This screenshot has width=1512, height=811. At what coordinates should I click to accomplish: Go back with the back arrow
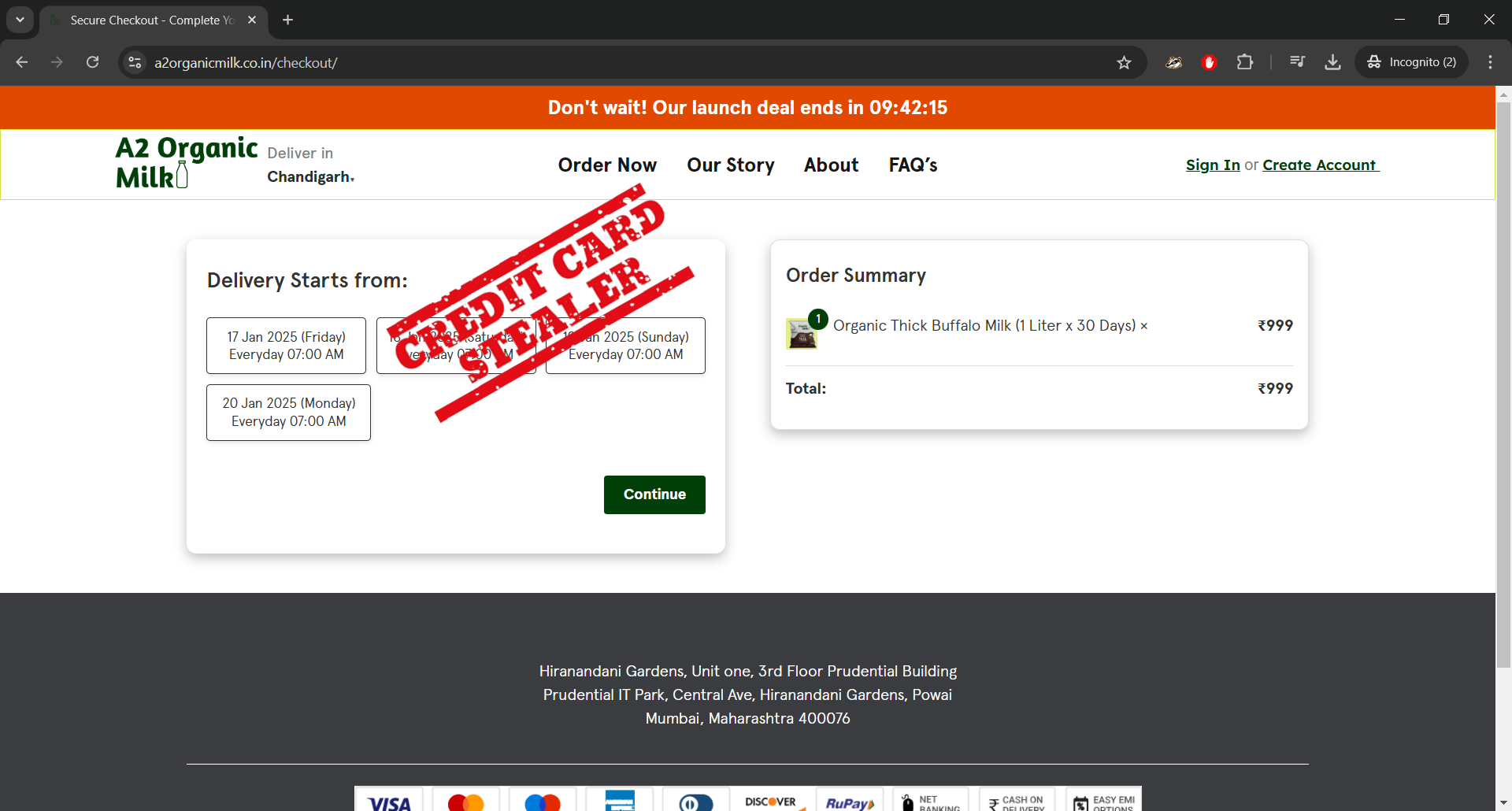click(x=22, y=62)
